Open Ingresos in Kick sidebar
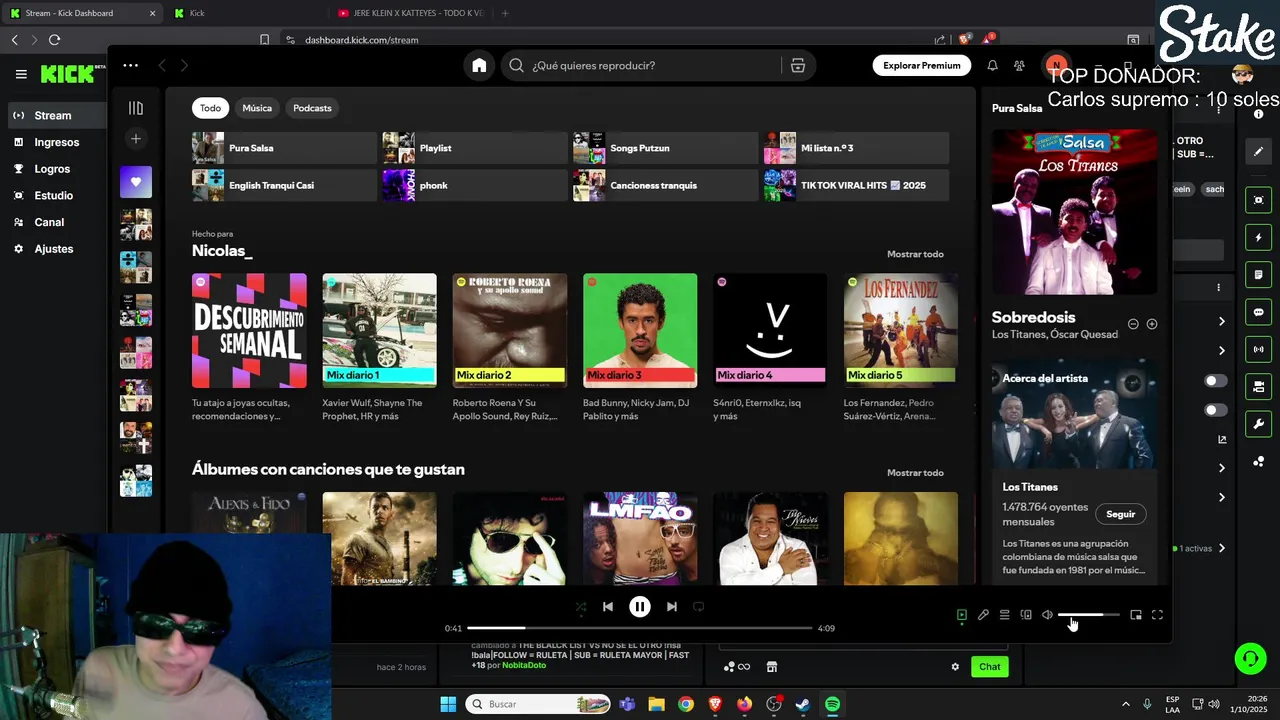Viewport: 1280px width, 720px height. coord(55,142)
